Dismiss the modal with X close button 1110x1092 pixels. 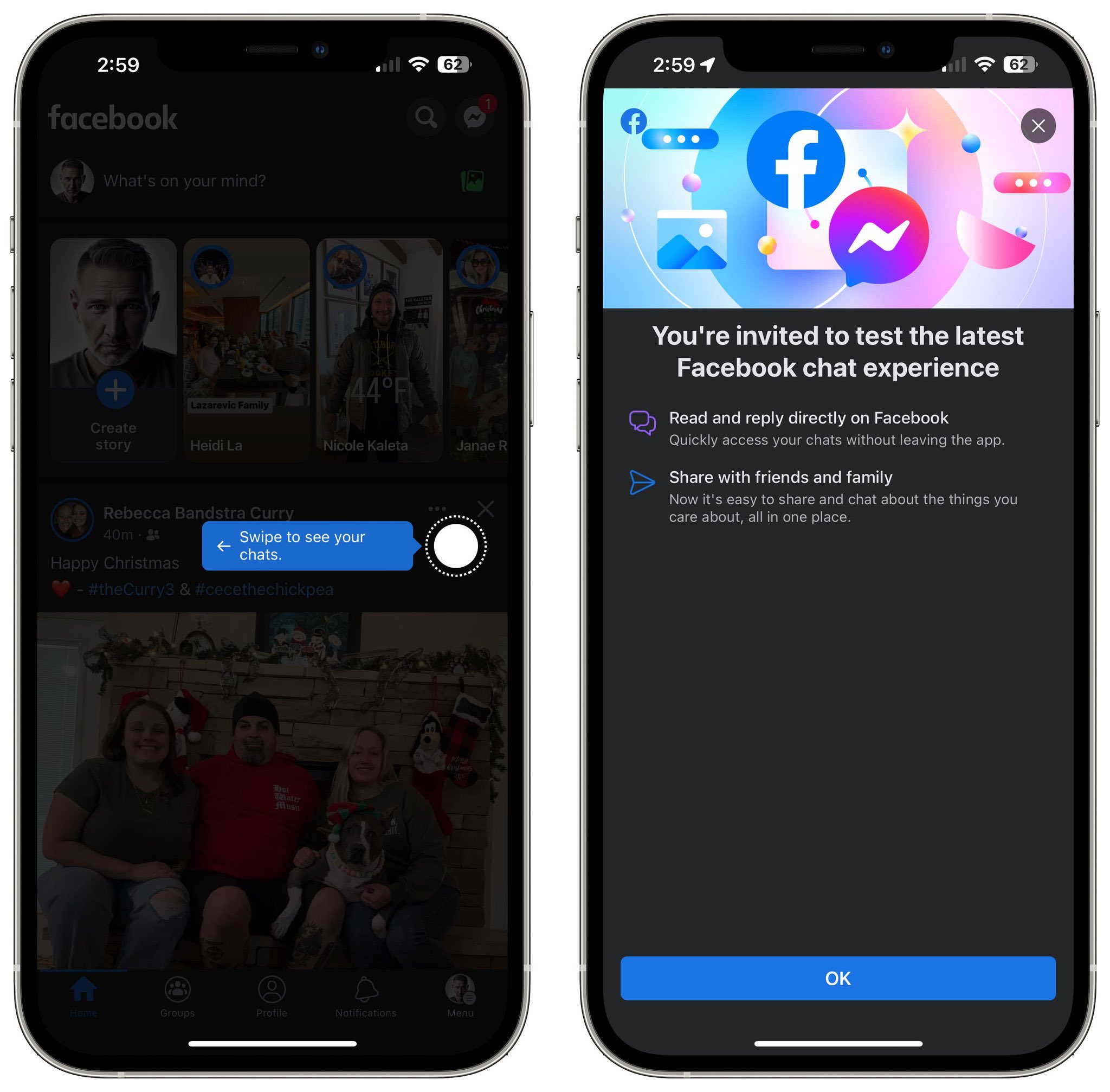[x=1037, y=124]
